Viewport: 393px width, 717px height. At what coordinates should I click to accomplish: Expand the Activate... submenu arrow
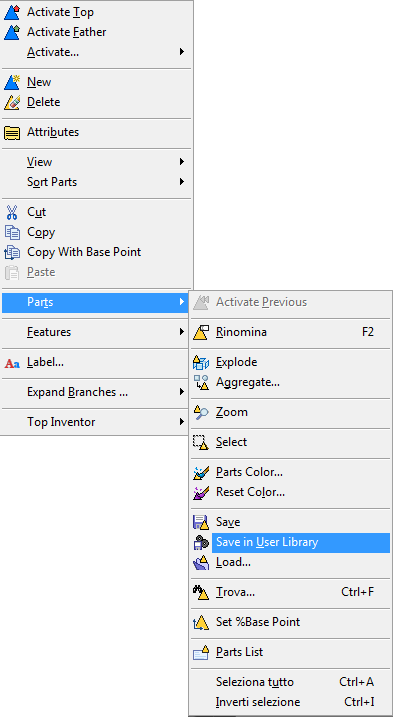pyautogui.click(x=182, y=52)
